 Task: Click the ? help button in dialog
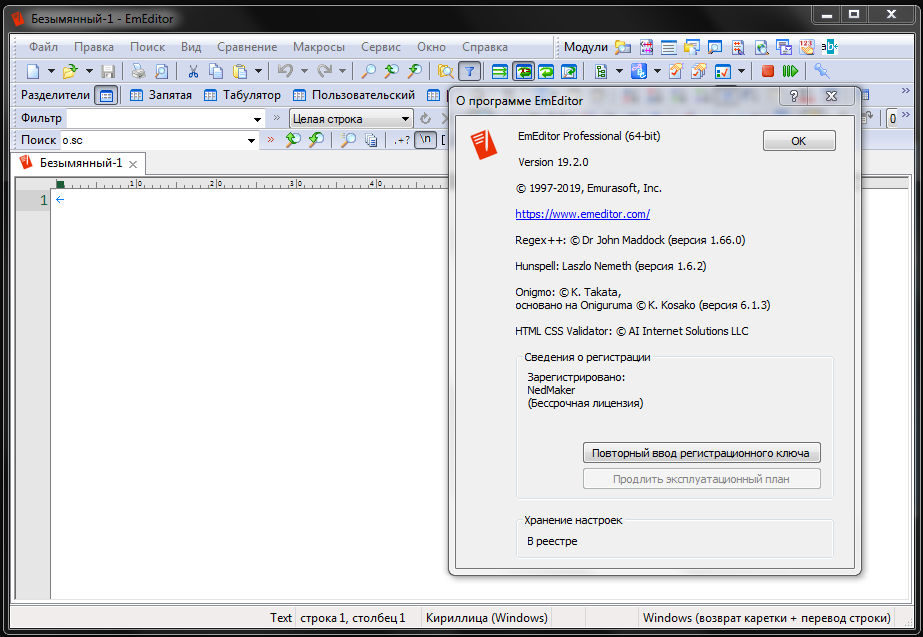(794, 96)
